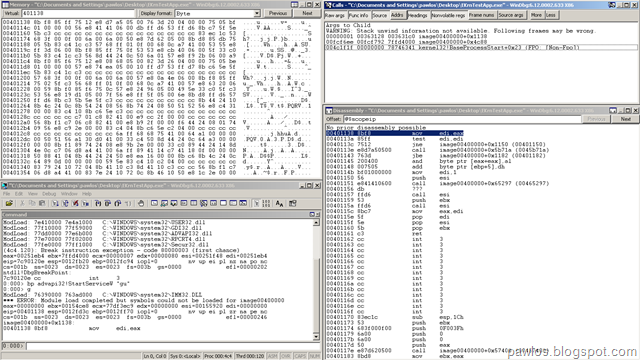Click the Stop debugging icon
This screenshot has height=360, width=640.
click(75, 203)
